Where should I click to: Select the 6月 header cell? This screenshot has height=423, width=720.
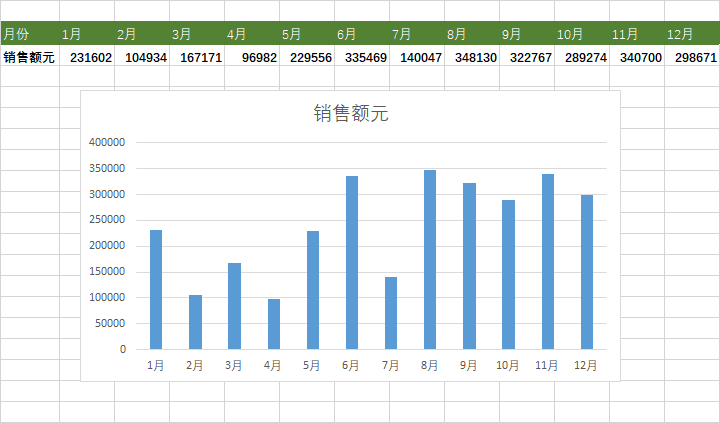(x=362, y=34)
